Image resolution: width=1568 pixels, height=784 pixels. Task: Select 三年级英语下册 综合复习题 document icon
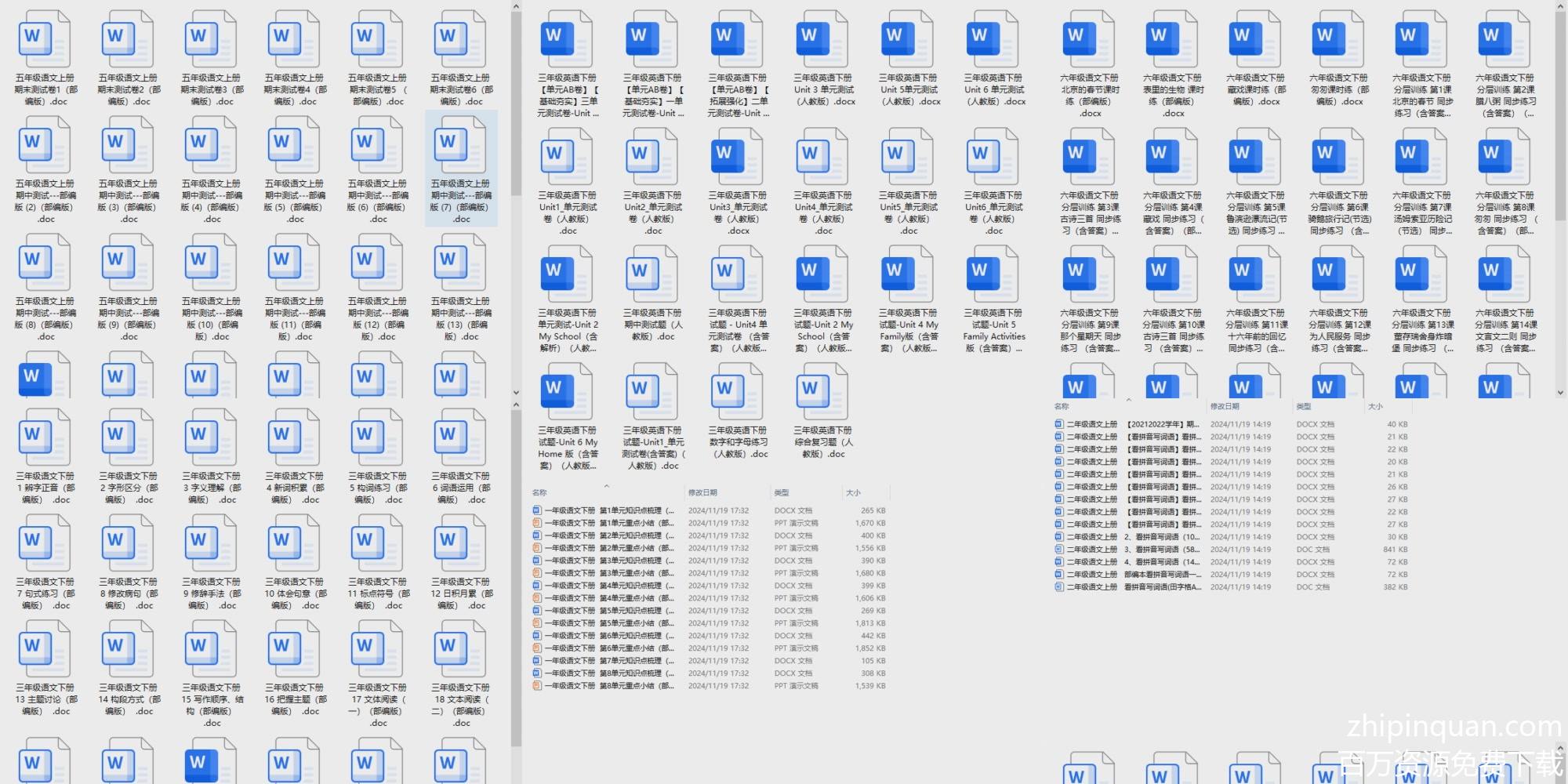pyautogui.click(x=822, y=392)
